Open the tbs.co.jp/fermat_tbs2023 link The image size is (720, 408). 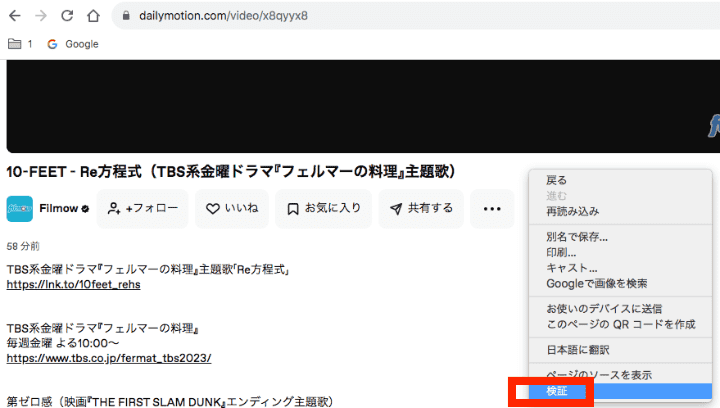click(109, 358)
